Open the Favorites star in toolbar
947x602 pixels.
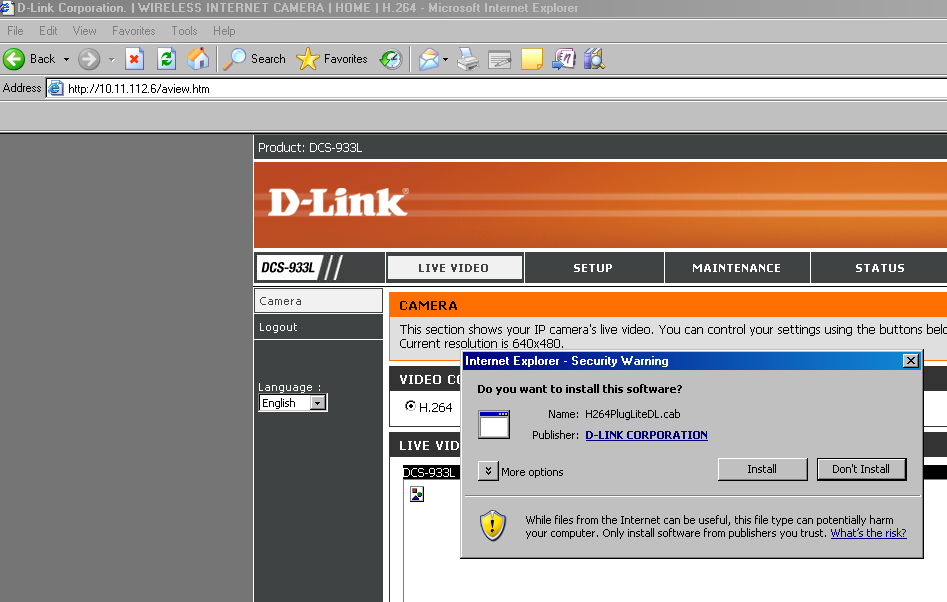pyautogui.click(x=308, y=59)
